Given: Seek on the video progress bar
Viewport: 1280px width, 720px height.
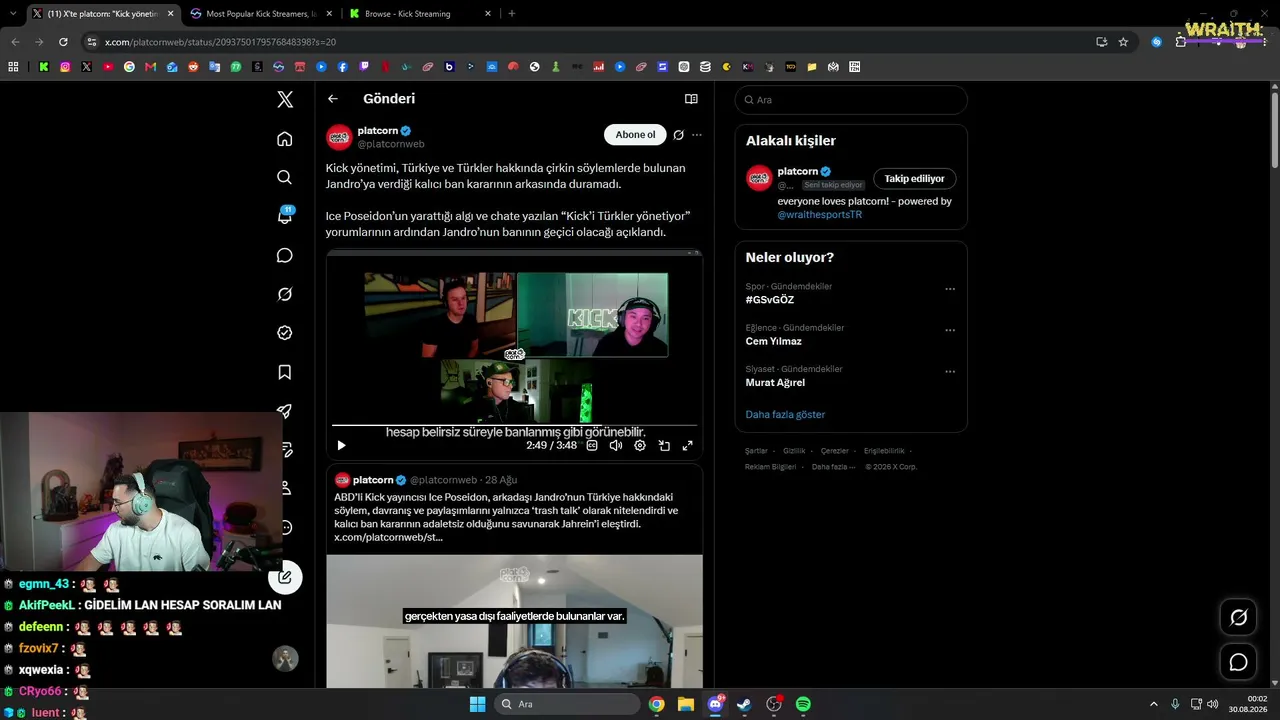Looking at the screenshot, I should 514,426.
